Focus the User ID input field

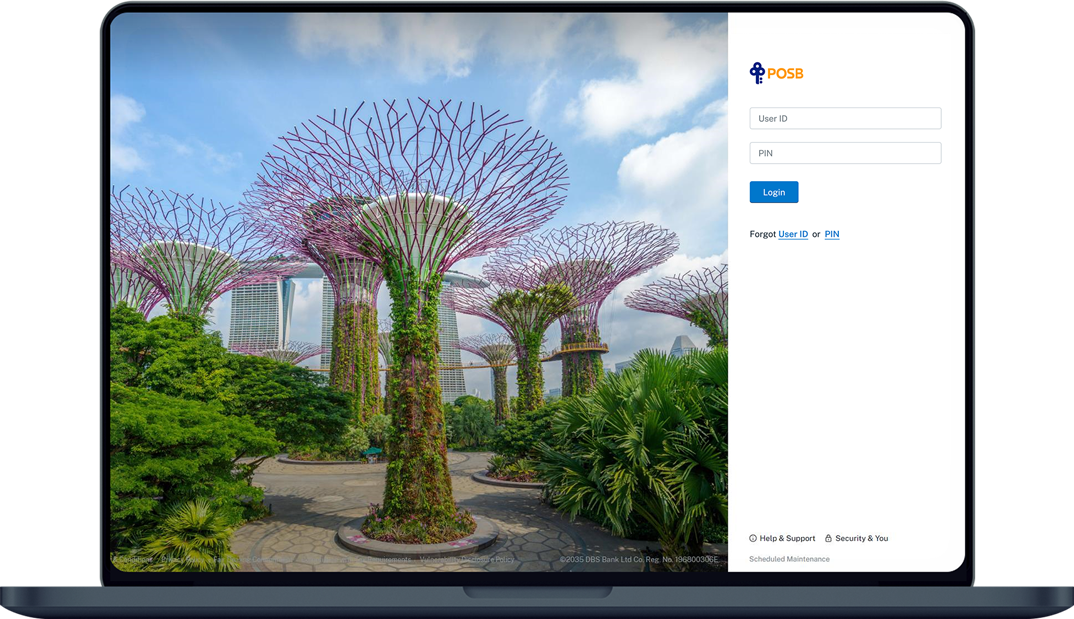[x=845, y=118]
